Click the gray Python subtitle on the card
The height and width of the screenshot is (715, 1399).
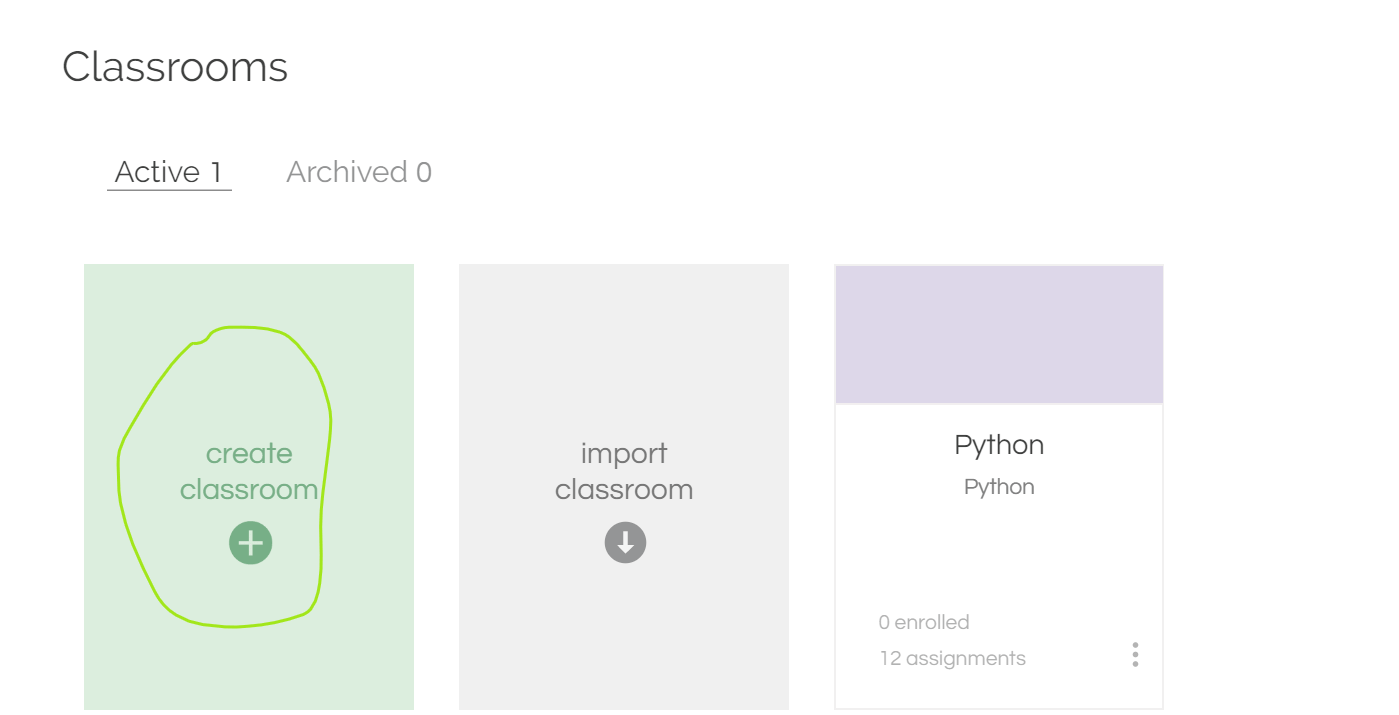[x=999, y=487]
